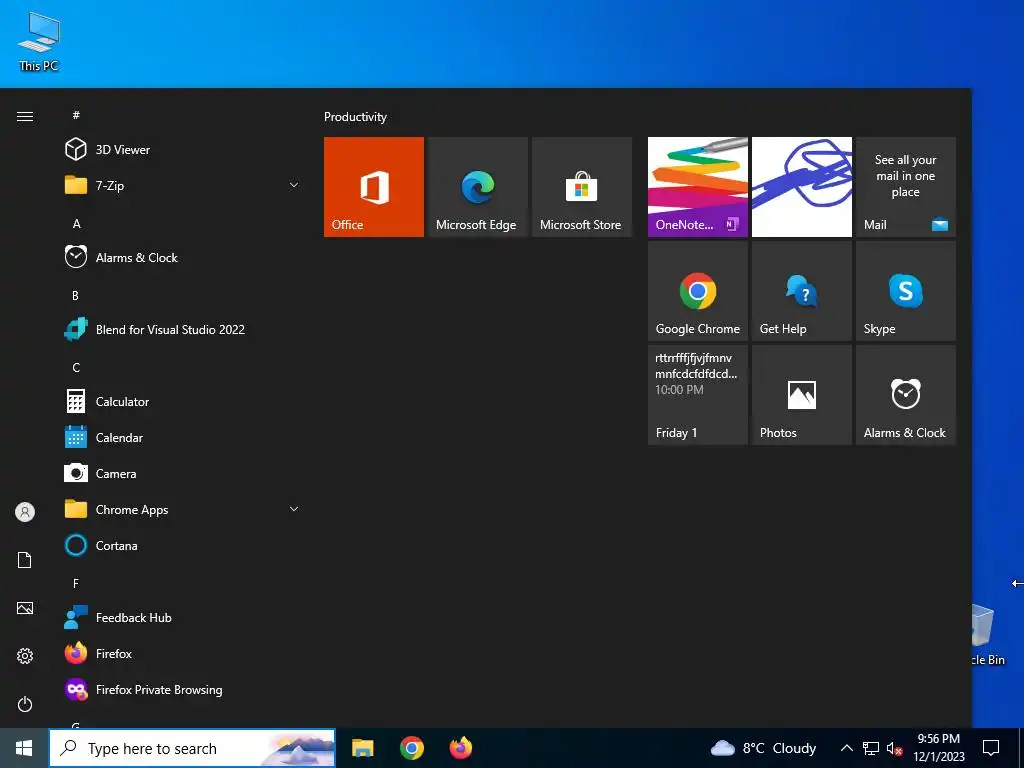Image resolution: width=1024 pixels, height=768 pixels.
Task: Select This PC desktop icon
Action: [39, 42]
